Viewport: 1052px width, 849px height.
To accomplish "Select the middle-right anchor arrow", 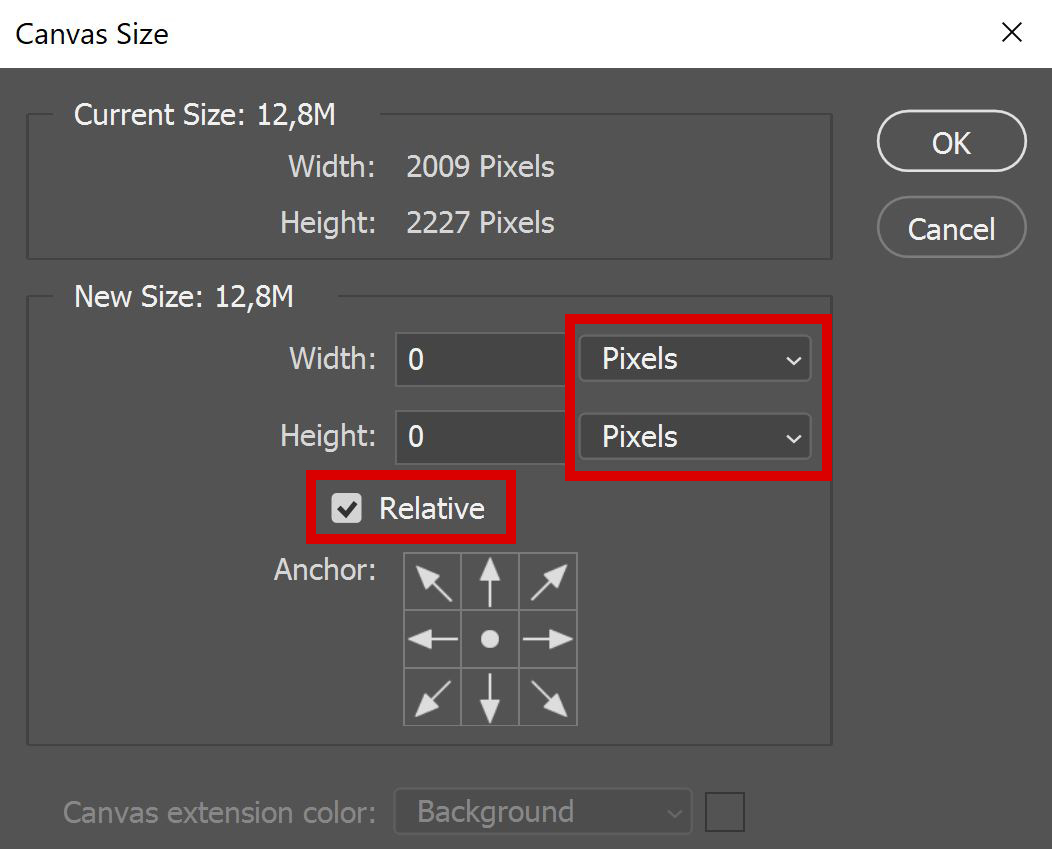I will (548, 639).
